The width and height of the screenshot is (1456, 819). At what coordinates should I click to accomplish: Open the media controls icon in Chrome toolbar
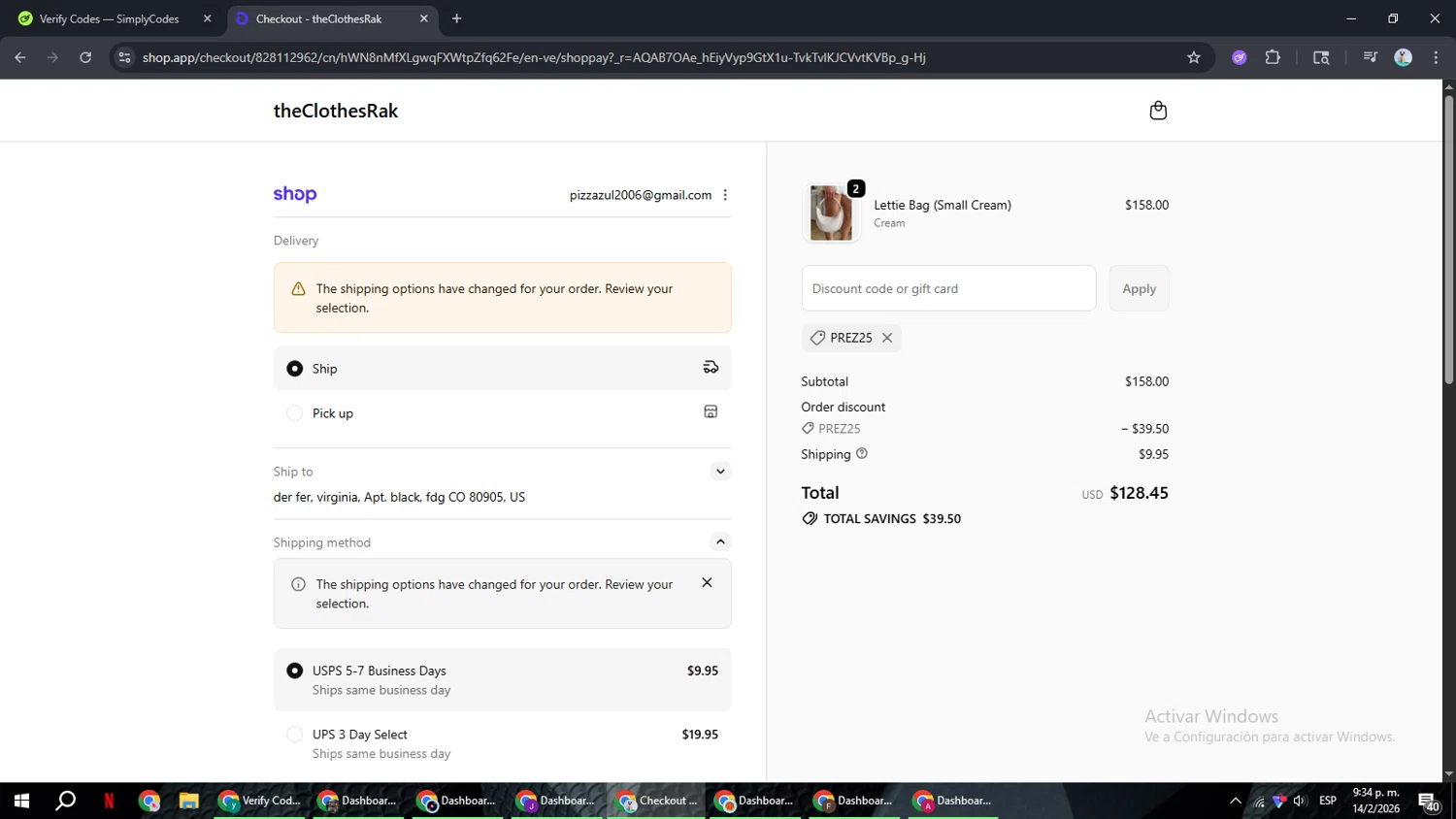1371,57
